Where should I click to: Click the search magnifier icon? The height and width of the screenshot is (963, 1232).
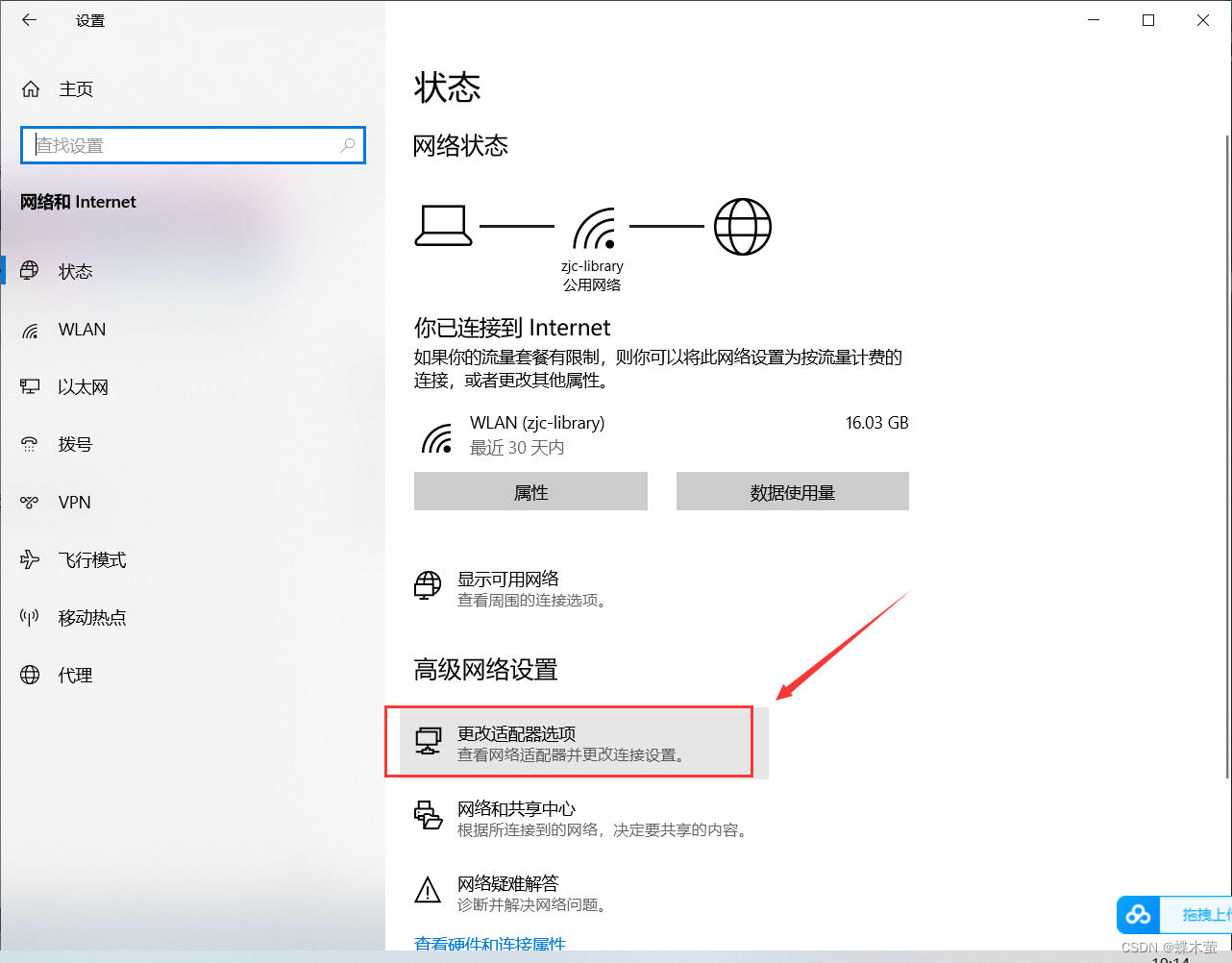[x=348, y=145]
